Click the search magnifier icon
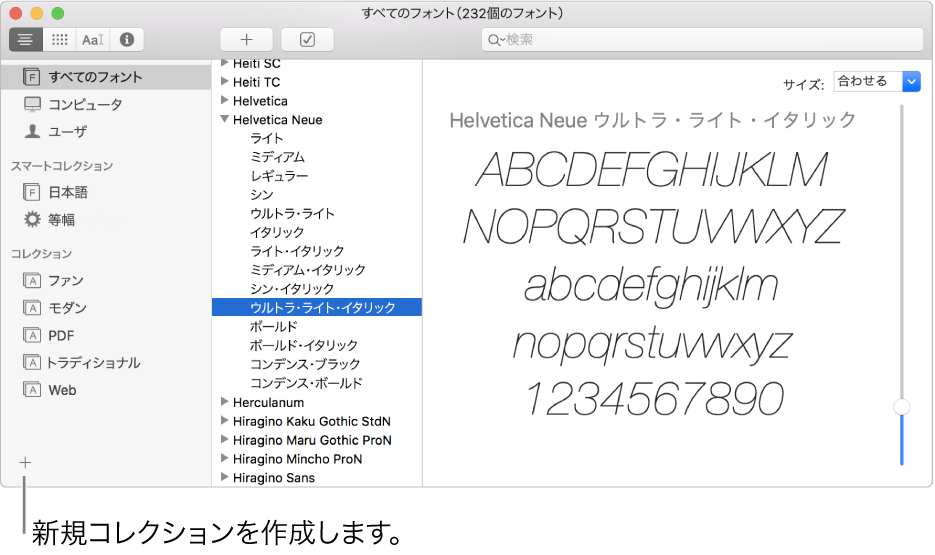 tap(495, 40)
